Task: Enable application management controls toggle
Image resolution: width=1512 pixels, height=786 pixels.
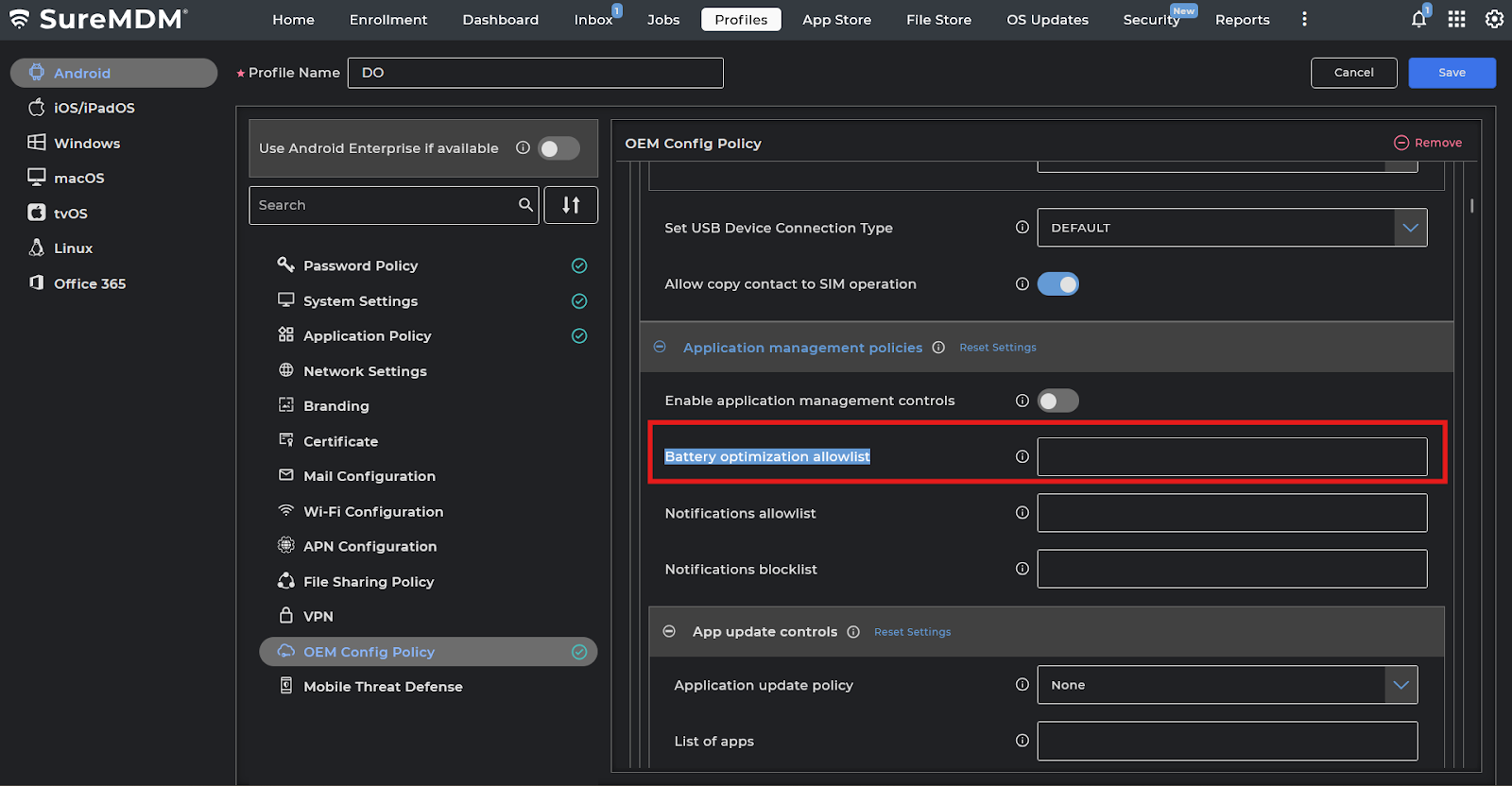Action: pyautogui.click(x=1057, y=401)
